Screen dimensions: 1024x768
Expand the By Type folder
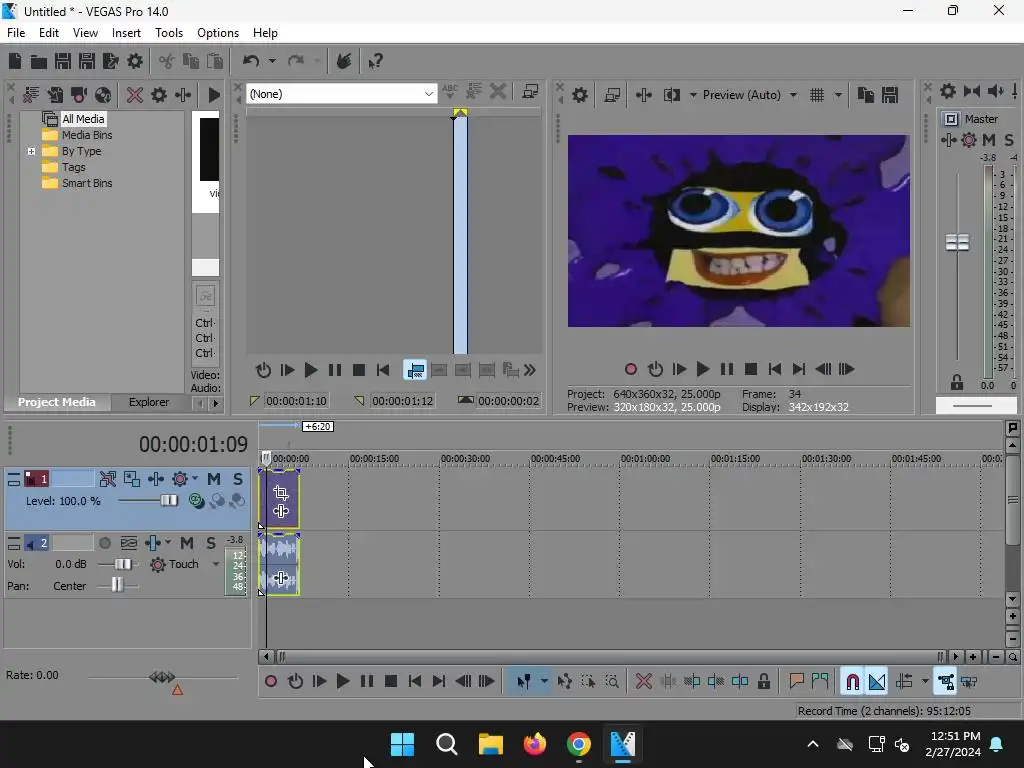[x=31, y=152]
